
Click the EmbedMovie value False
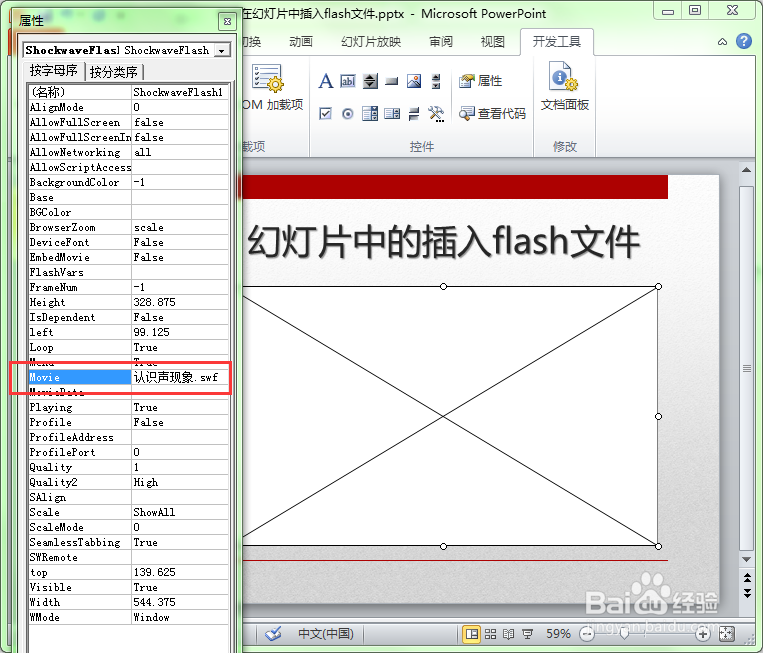[180, 257]
